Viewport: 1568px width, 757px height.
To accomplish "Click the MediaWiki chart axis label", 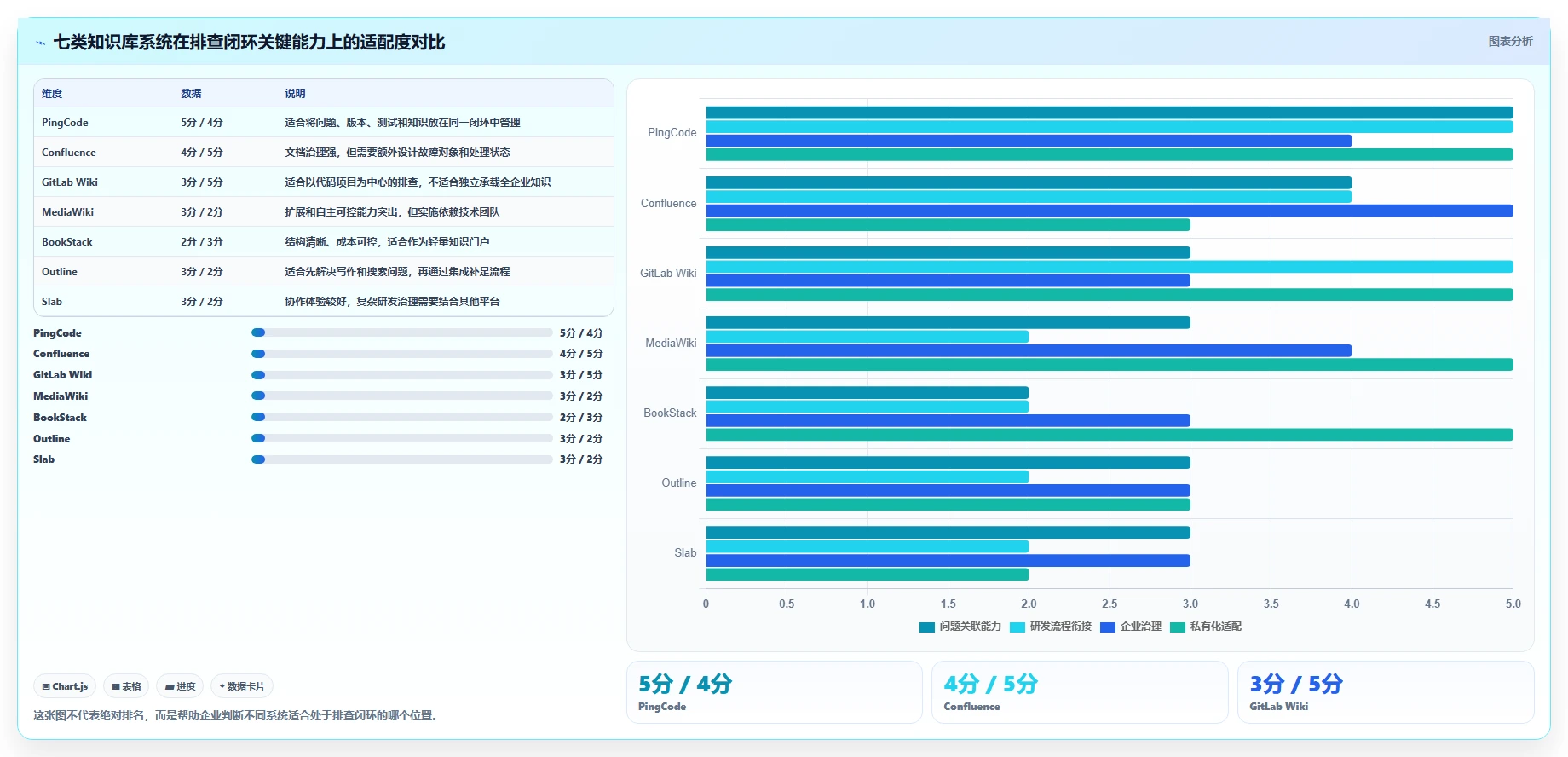I will point(671,344).
